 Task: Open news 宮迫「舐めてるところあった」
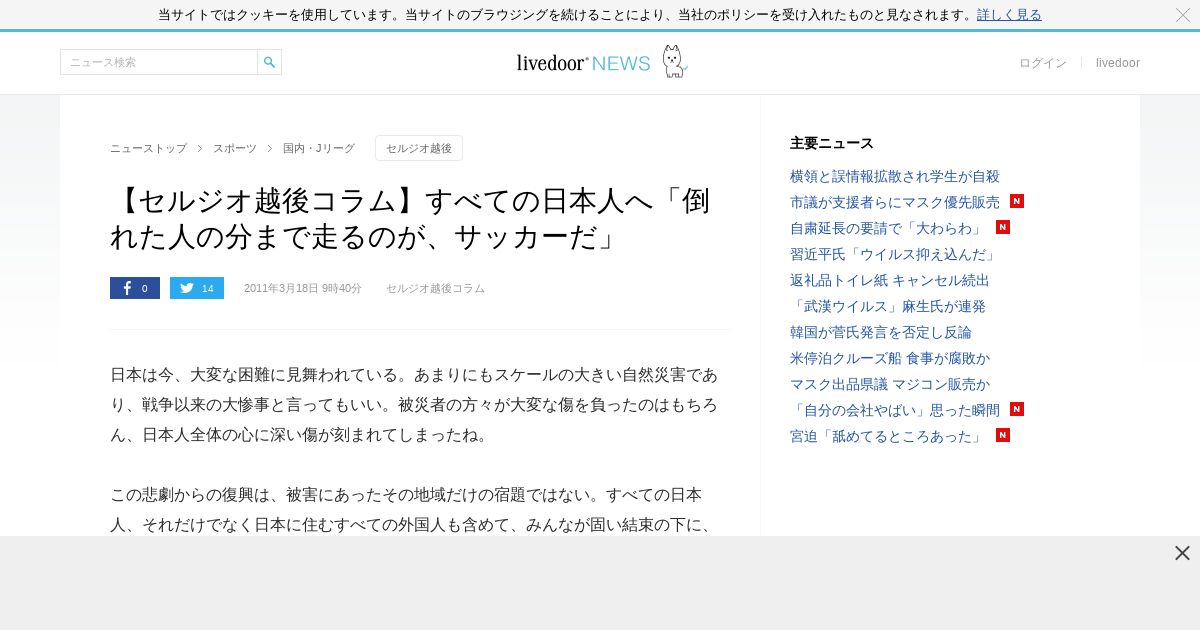click(x=888, y=436)
